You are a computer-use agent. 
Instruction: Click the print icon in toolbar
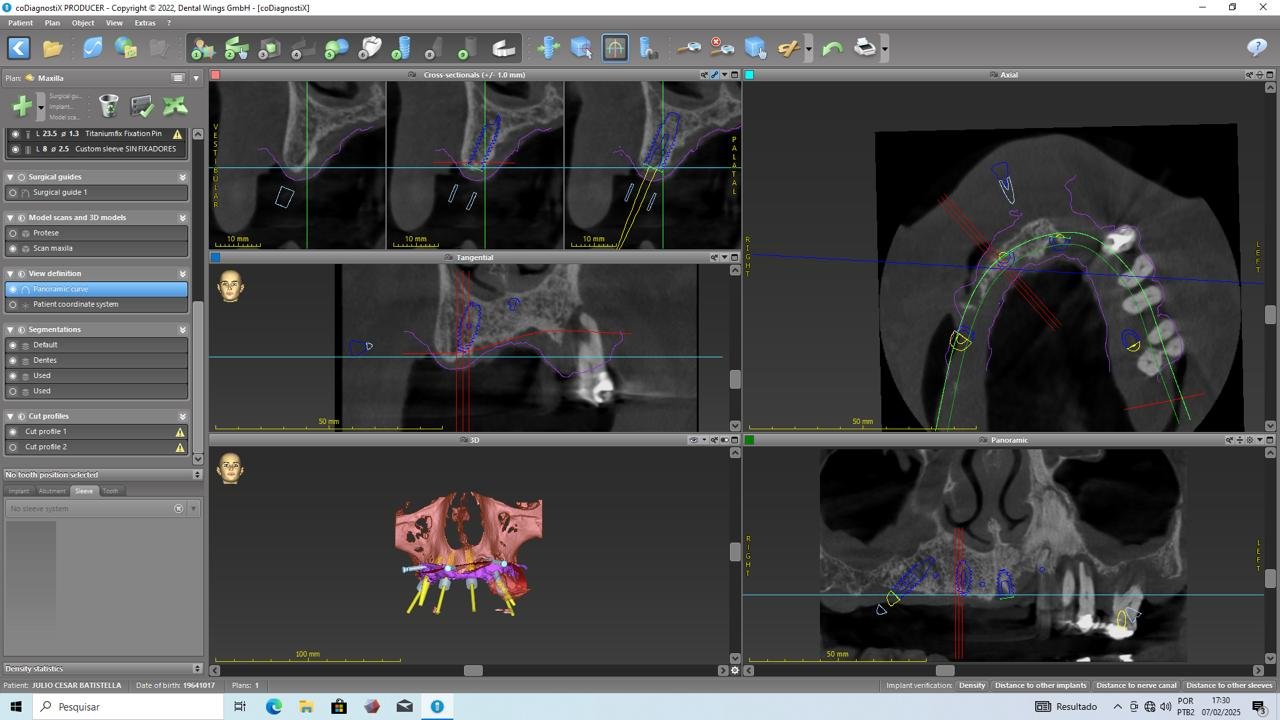pos(865,47)
